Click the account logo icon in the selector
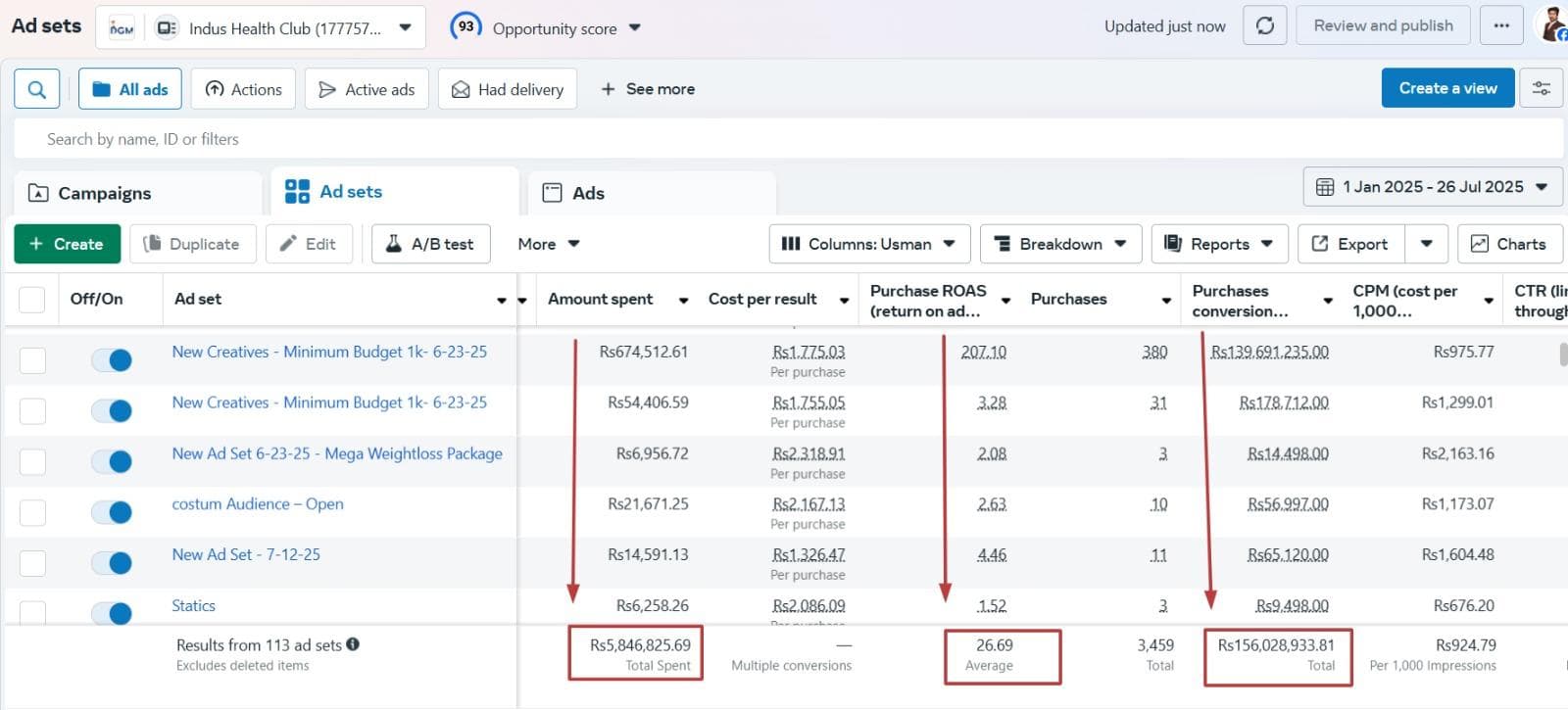The width and height of the screenshot is (1568, 710). 122,28
